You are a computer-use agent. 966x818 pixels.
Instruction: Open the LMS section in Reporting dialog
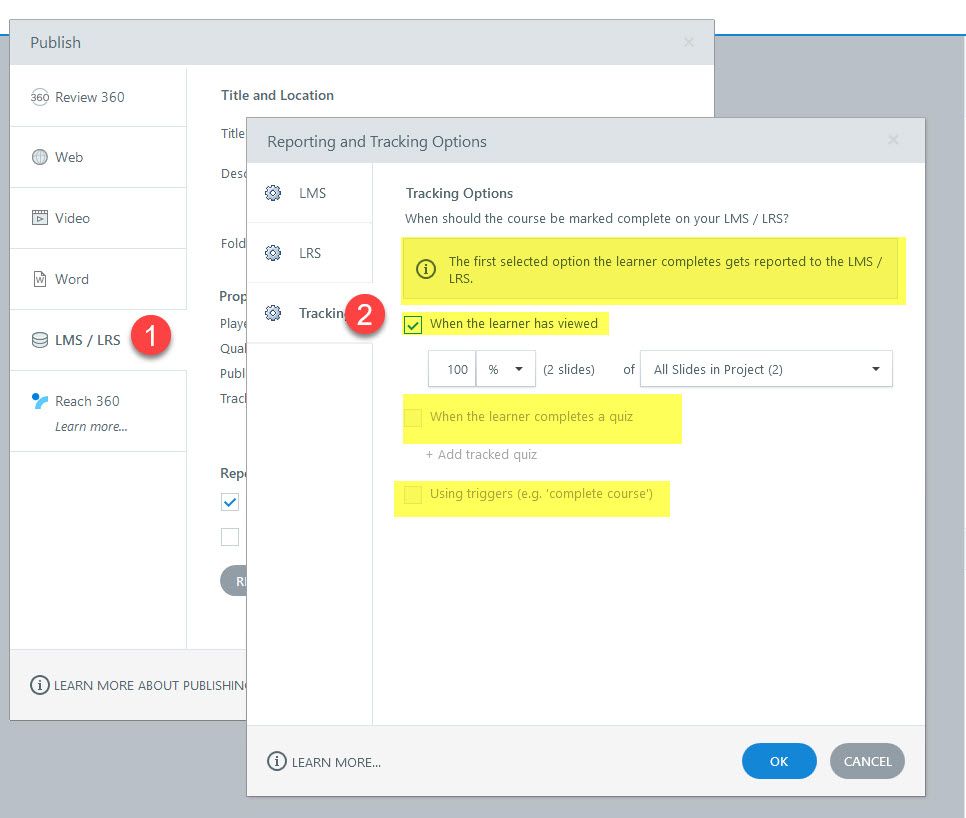(x=310, y=193)
